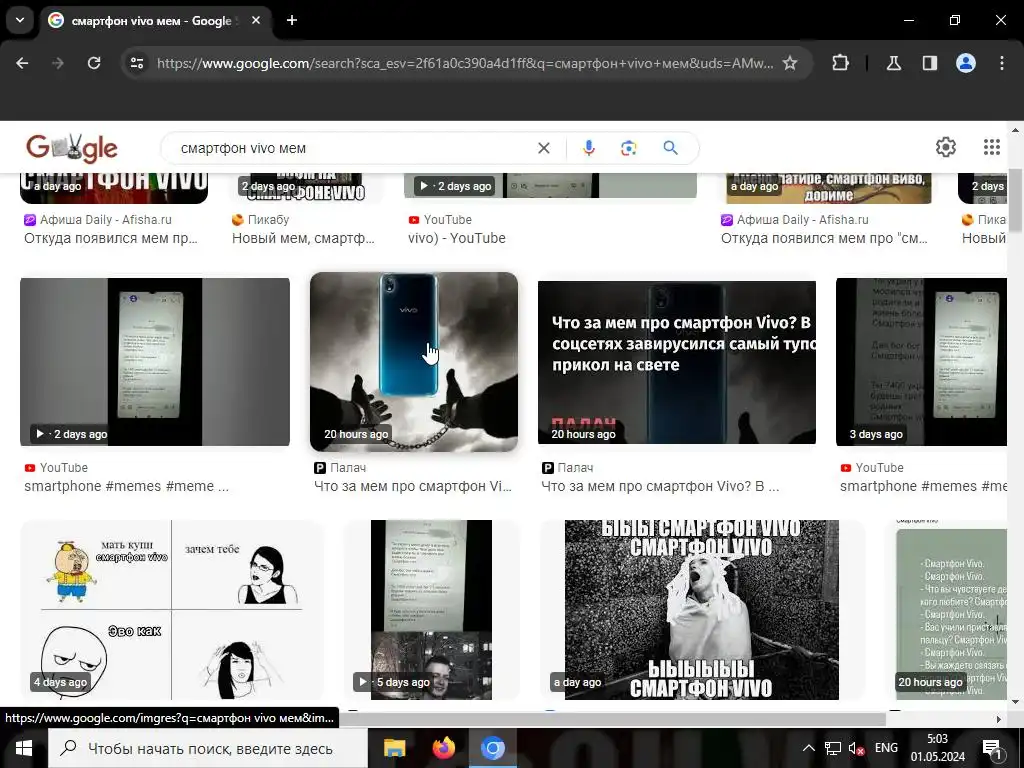Click the 'Пикабу' source label under '2 days ago'

point(268,220)
